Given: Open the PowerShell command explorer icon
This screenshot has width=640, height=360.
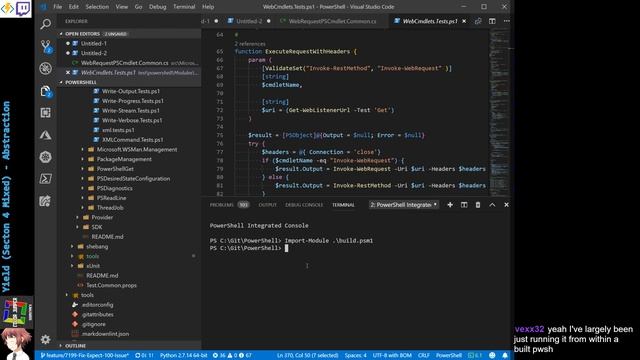Looking at the screenshot, I should (x=46, y=179).
